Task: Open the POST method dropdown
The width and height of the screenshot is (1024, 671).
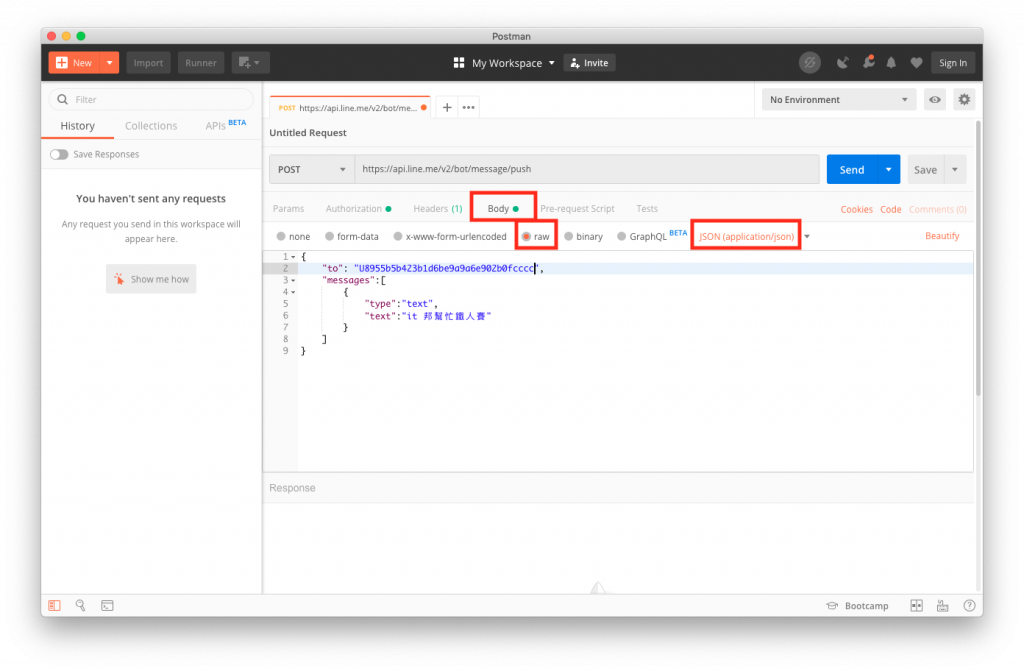Action: point(312,169)
